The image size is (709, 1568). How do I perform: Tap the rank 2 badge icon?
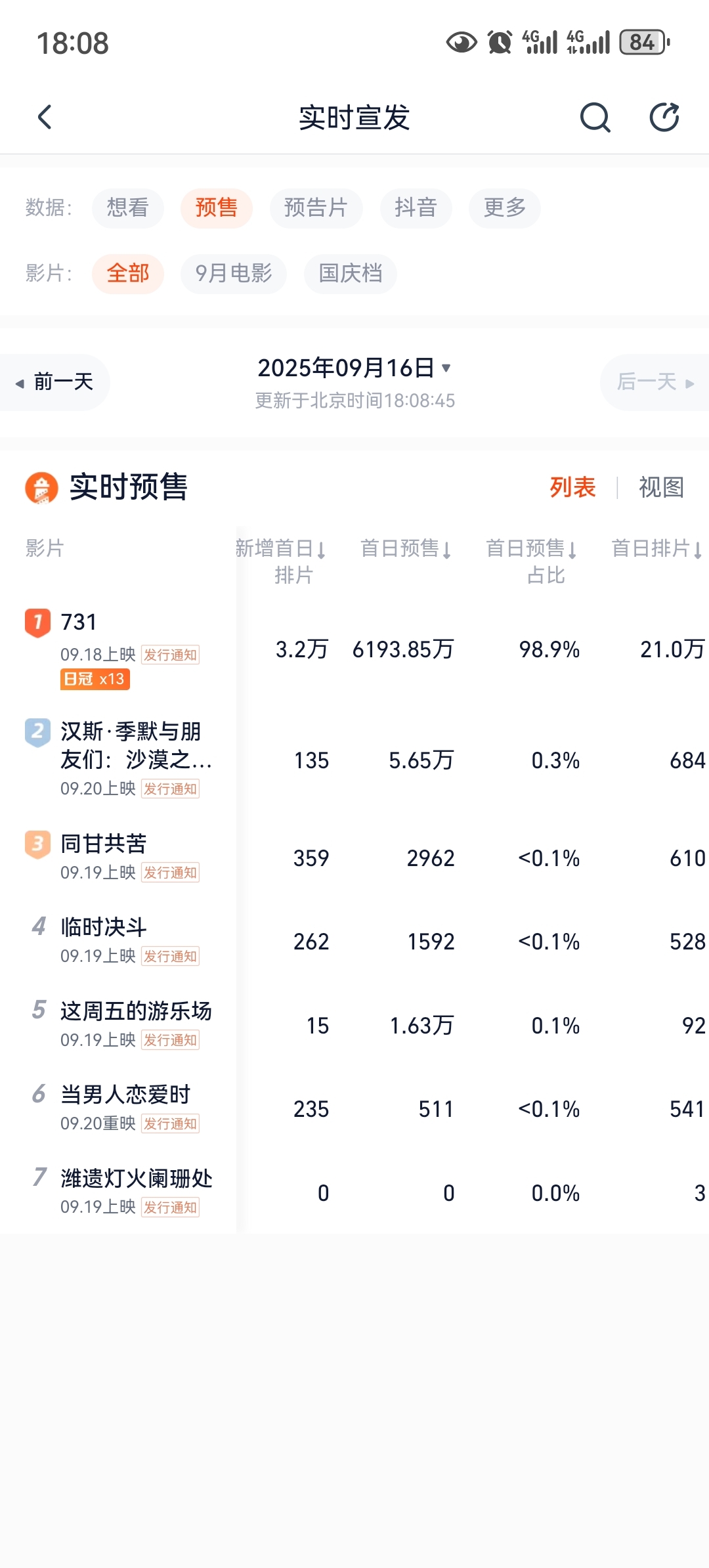(x=37, y=732)
